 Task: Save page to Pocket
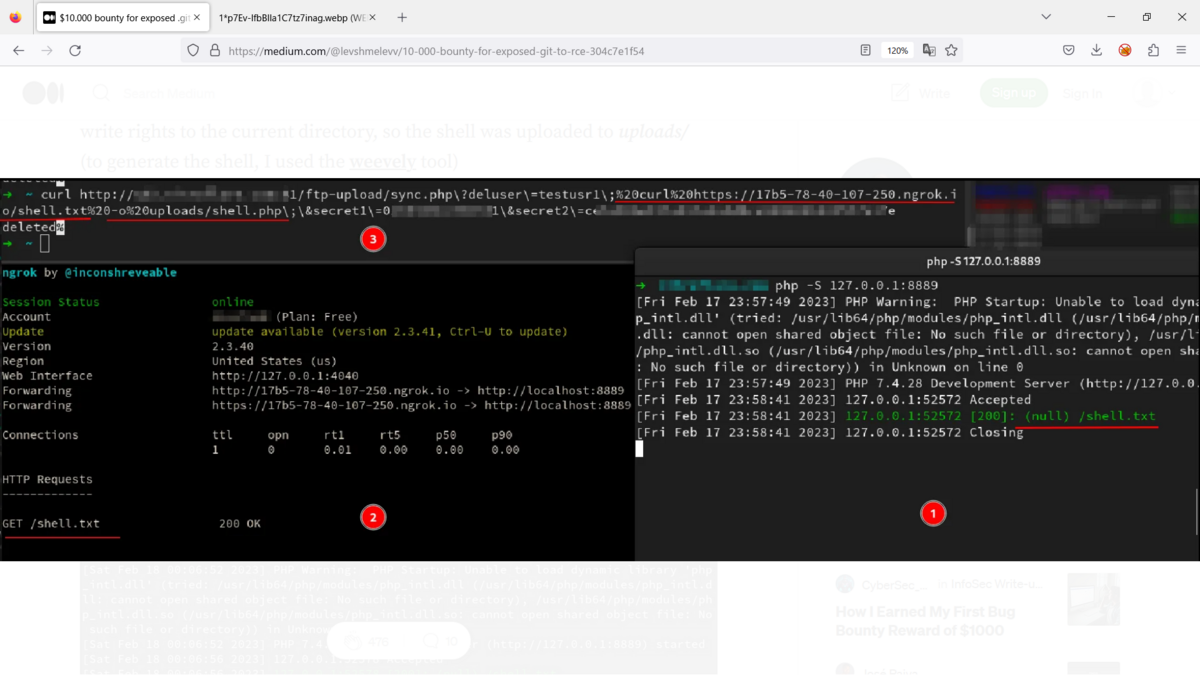(x=1069, y=50)
